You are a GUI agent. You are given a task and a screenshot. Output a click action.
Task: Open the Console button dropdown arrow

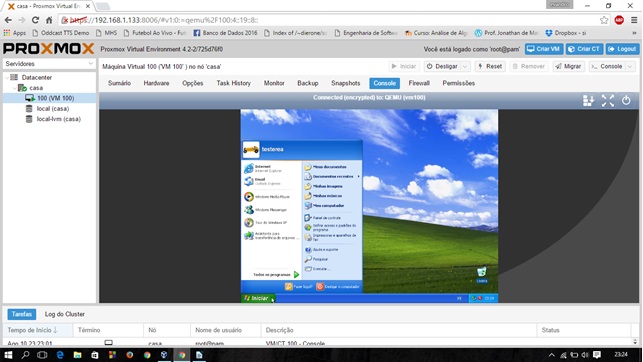click(x=630, y=66)
